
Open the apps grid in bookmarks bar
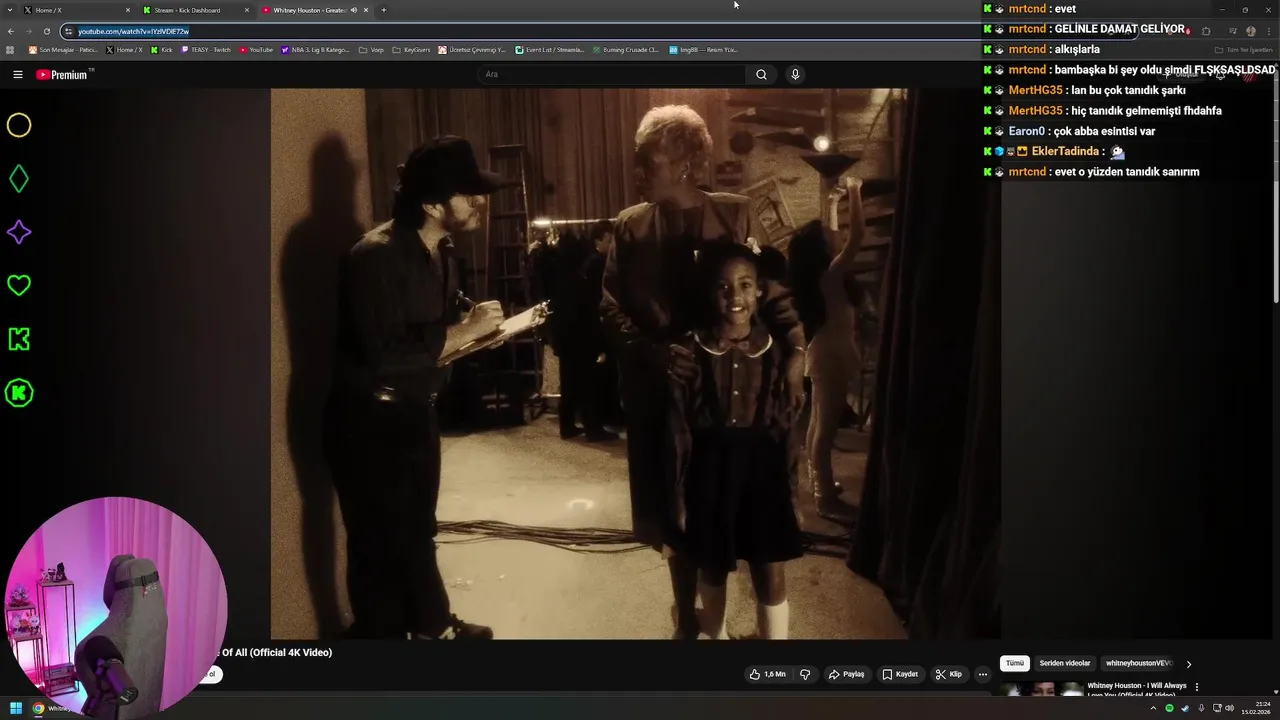click(11, 49)
